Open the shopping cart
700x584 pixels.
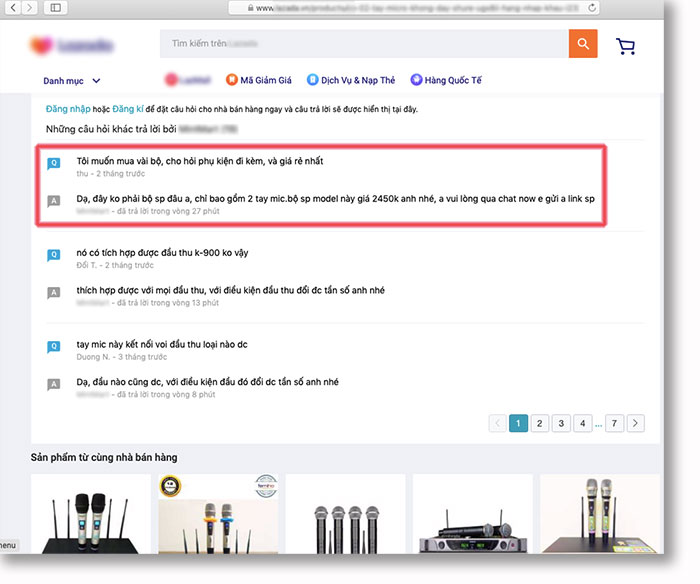pos(626,46)
